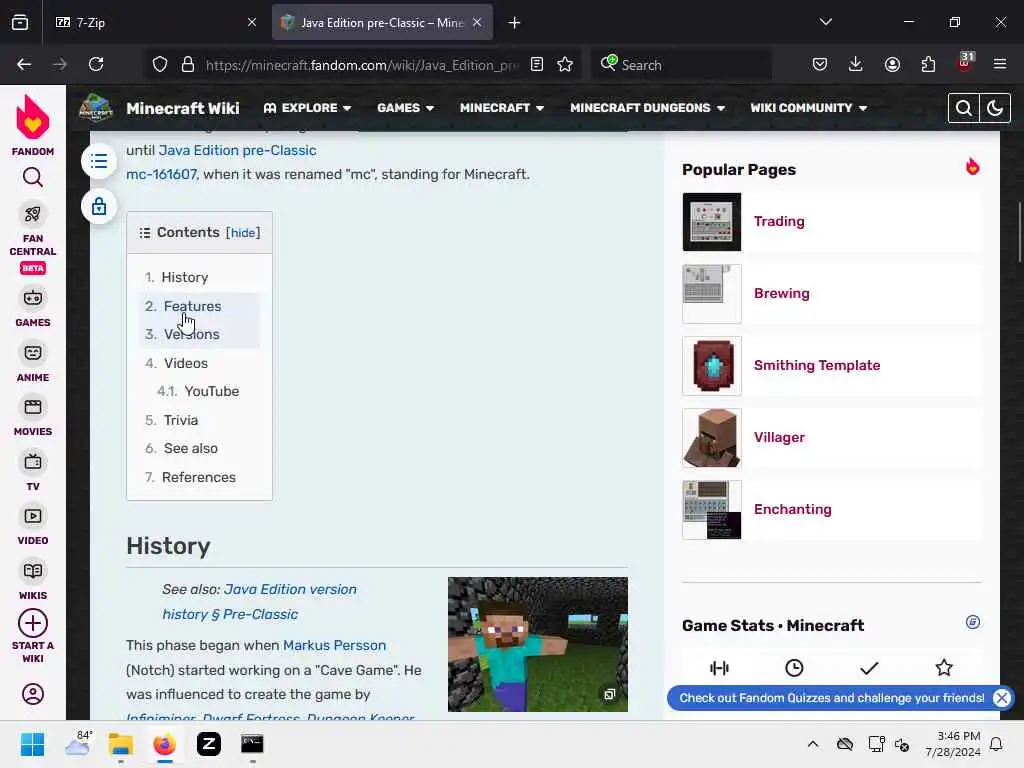The width and height of the screenshot is (1024, 768).
Task: Open the mc-161607 link
Action: tap(161, 174)
